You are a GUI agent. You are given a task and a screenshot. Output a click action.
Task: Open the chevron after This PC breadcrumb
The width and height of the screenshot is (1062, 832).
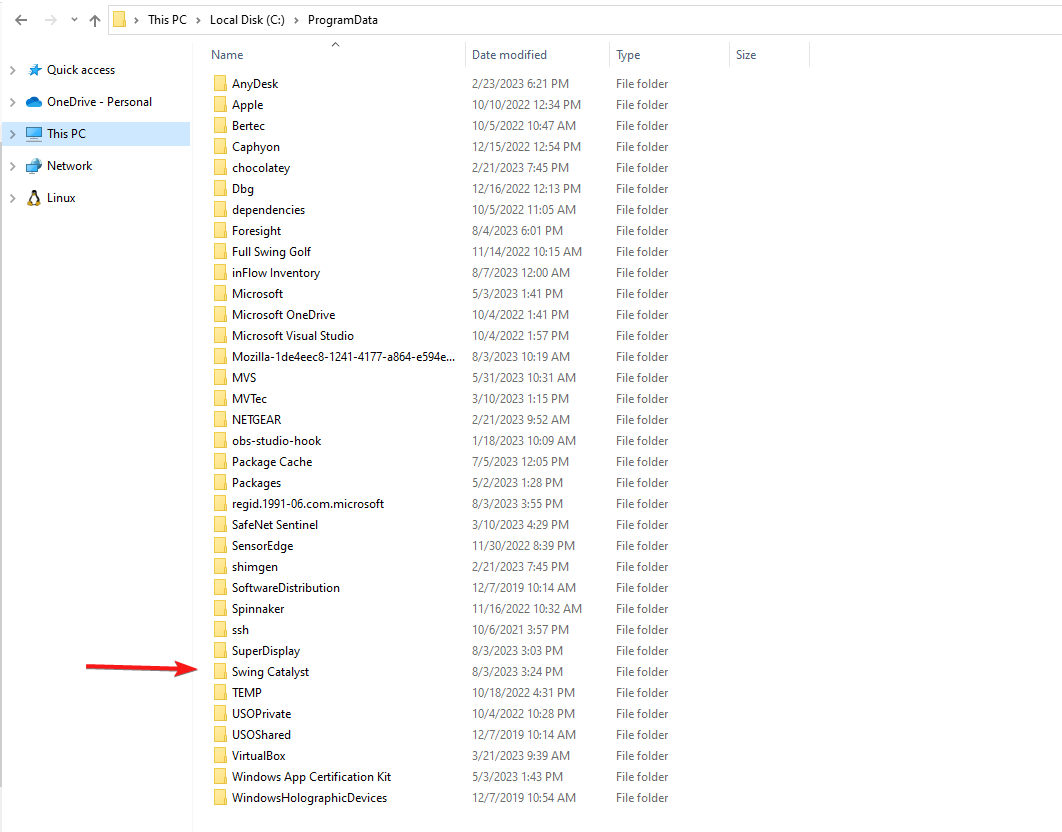(198, 20)
